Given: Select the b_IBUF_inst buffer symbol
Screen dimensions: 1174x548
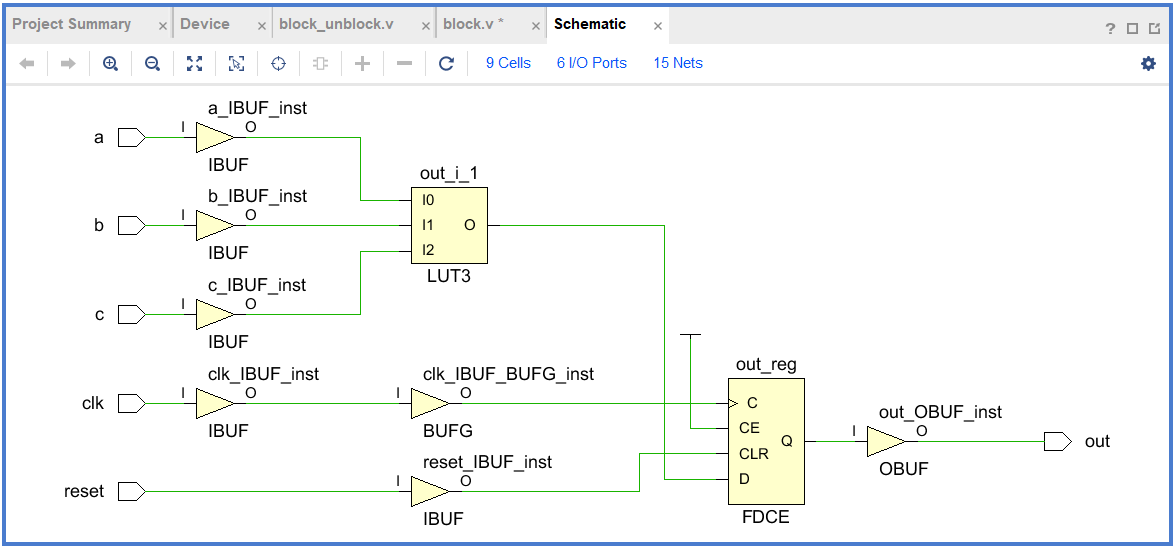Looking at the screenshot, I should [215, 225].
